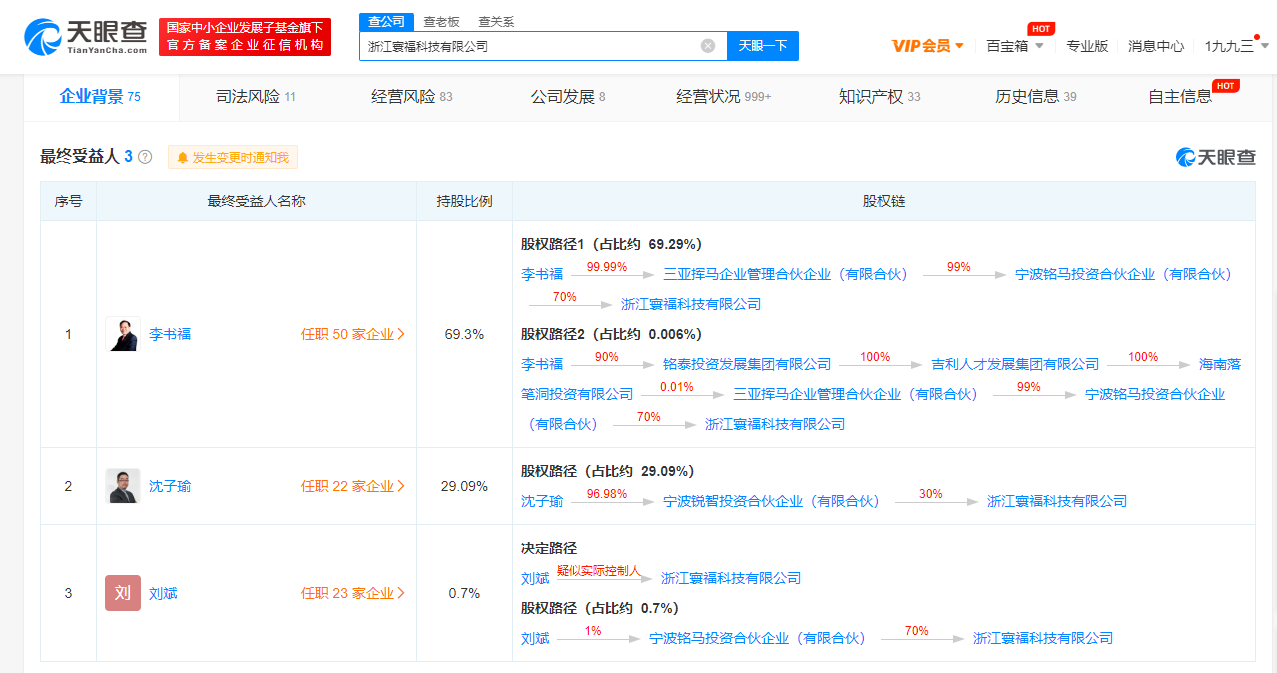This screenshot has width=1277, height=673.
Task: Click 刘斌 in the 决定路径 chain
Action: tap(535, 578)
